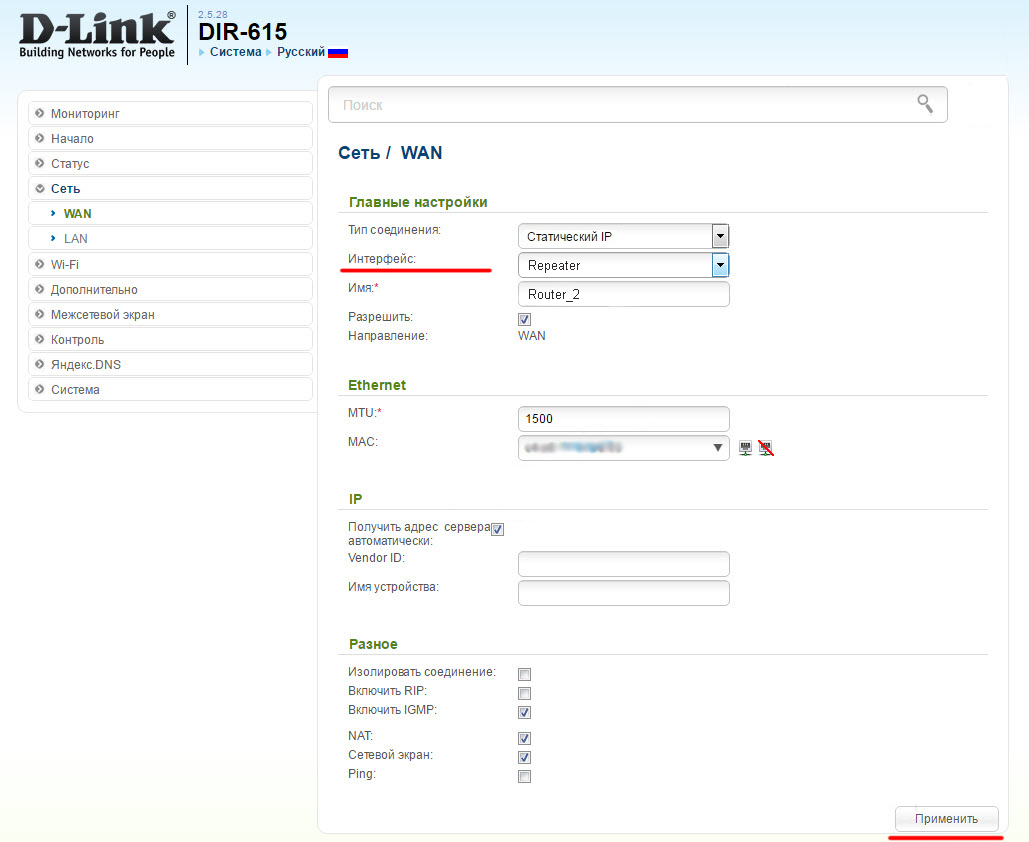
Task: Open Система menu in header
Action: point(235,52)
